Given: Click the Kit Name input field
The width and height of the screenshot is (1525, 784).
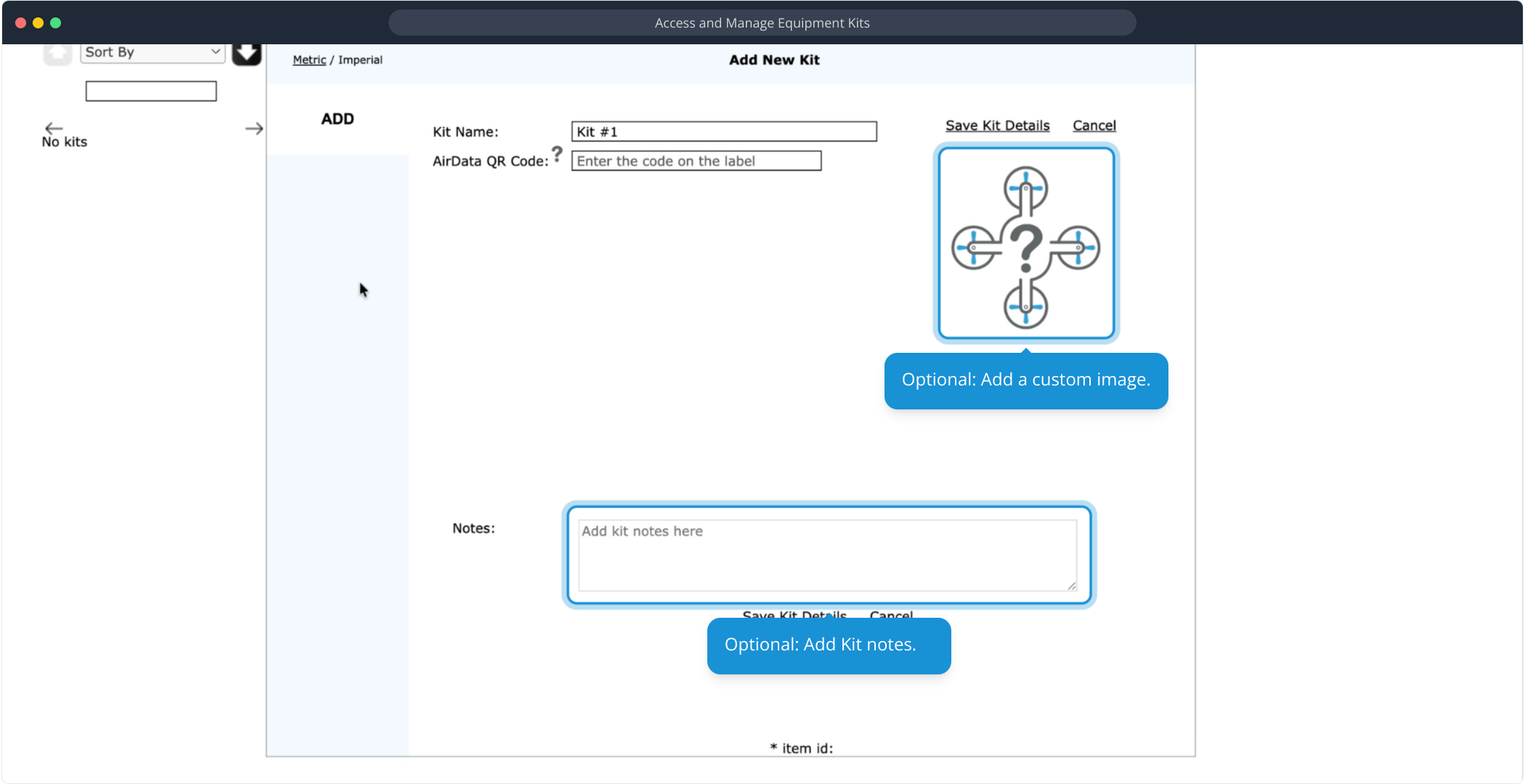Looking at the screenshot, I should point(723,131).
